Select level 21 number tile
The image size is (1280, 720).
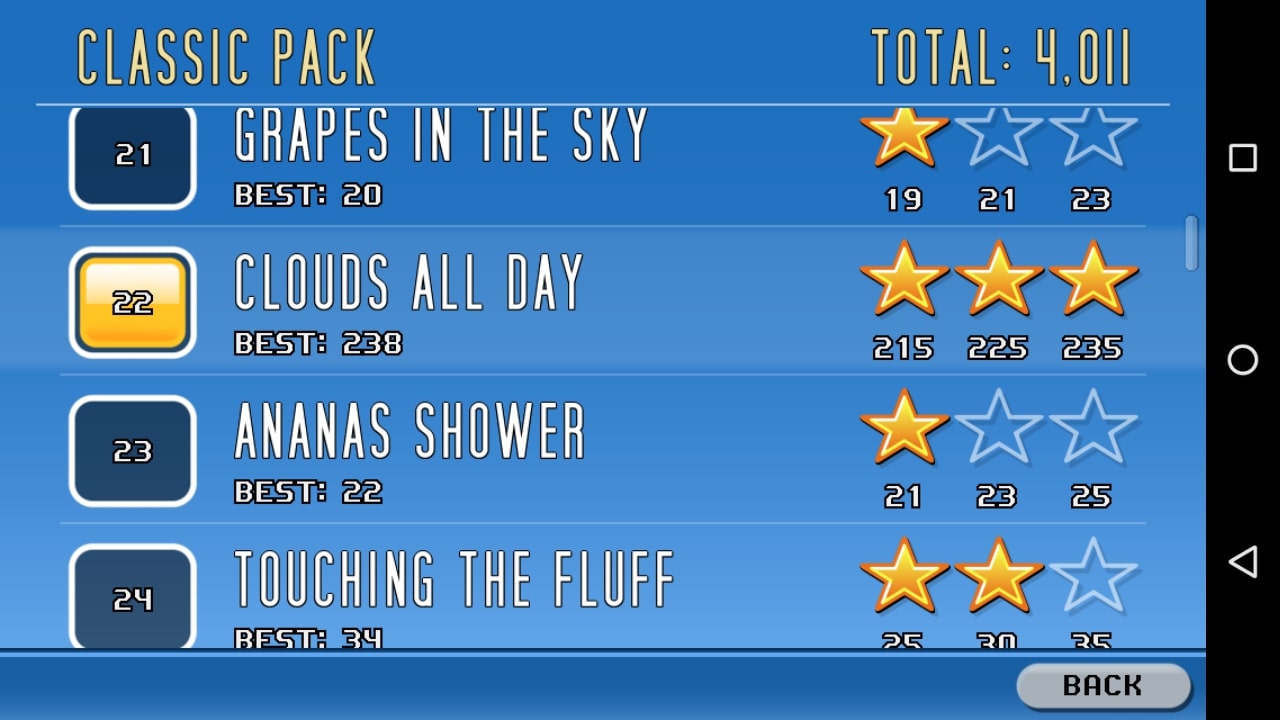[x=132, y=157]
